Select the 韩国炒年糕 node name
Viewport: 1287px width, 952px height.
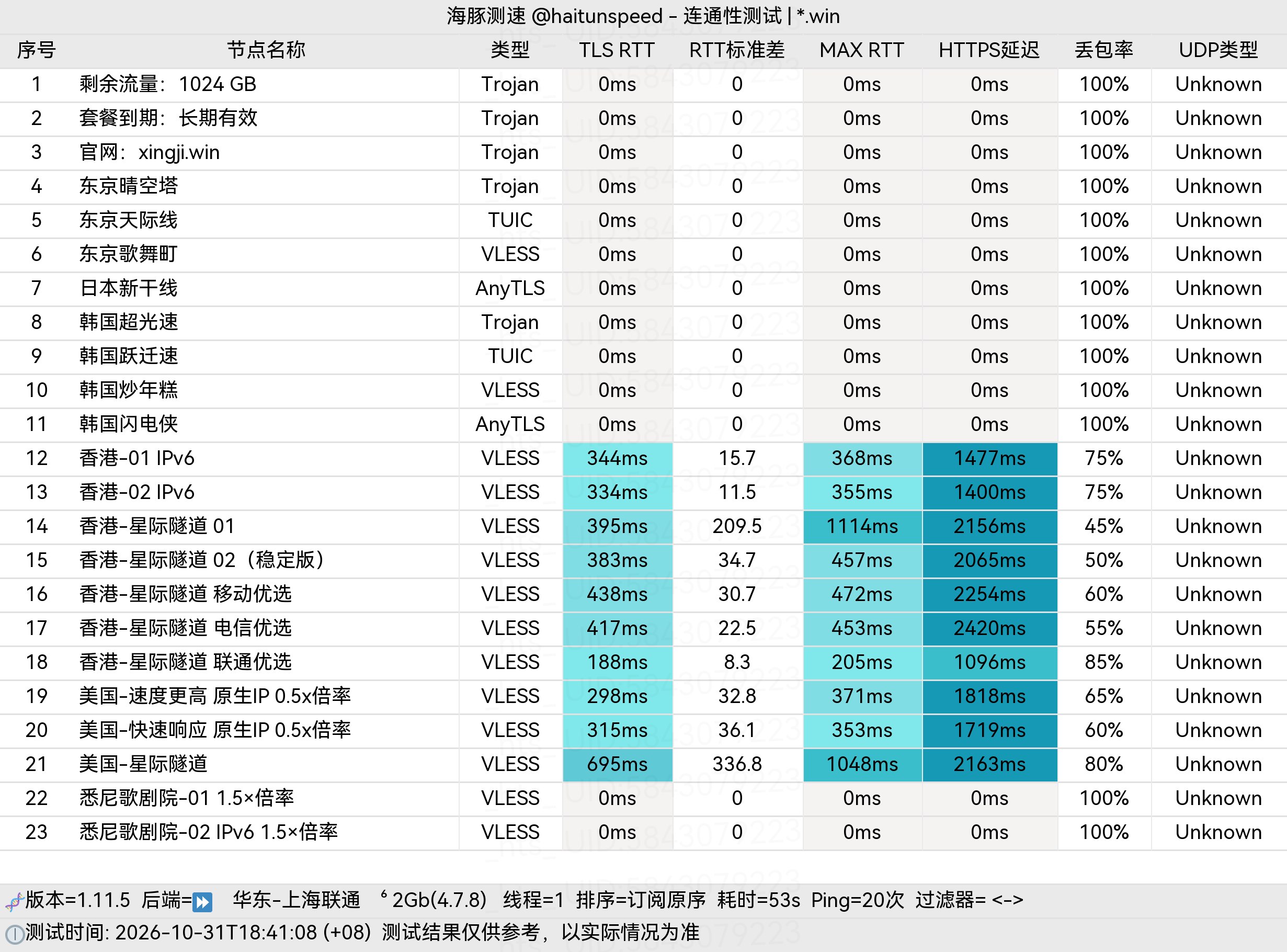click(x=129, y=390)
